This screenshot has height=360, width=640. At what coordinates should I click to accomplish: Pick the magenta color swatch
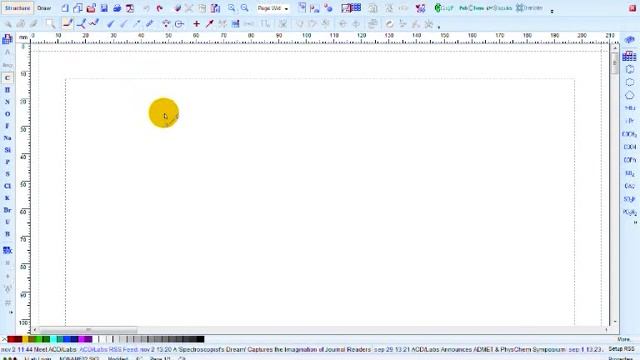tap(82, 339)
